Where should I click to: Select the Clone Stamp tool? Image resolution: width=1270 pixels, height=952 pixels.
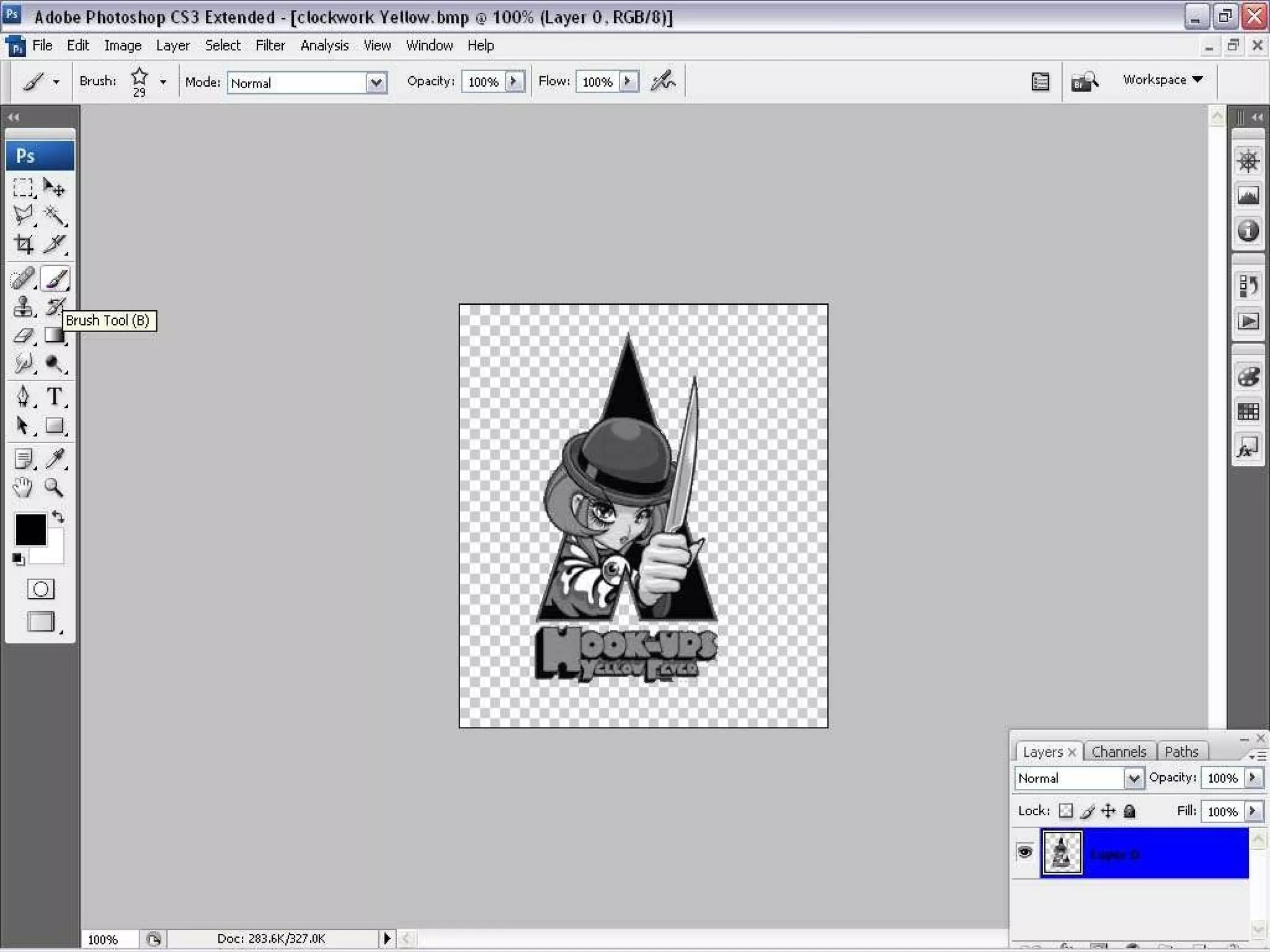(24, 307)
